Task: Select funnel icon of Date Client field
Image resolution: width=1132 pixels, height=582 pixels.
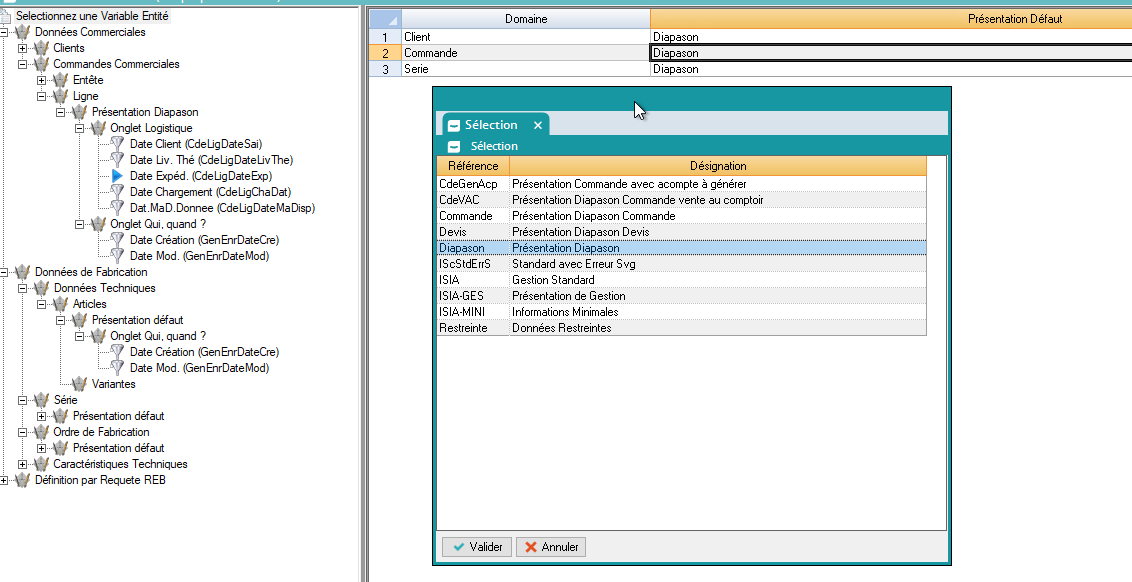Action: click(x=116, y=144)
